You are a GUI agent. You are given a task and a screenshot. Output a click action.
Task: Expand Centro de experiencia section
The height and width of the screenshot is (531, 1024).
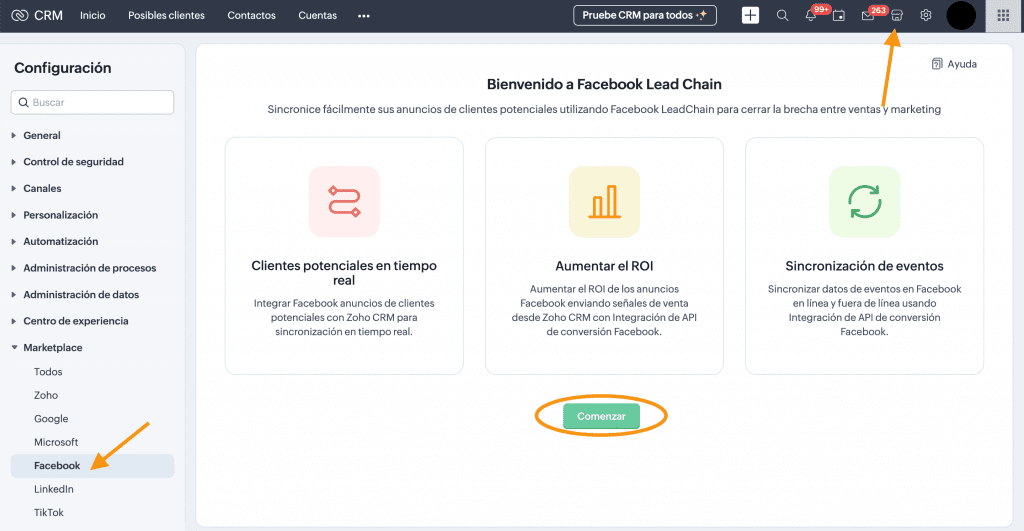(76, 321)
